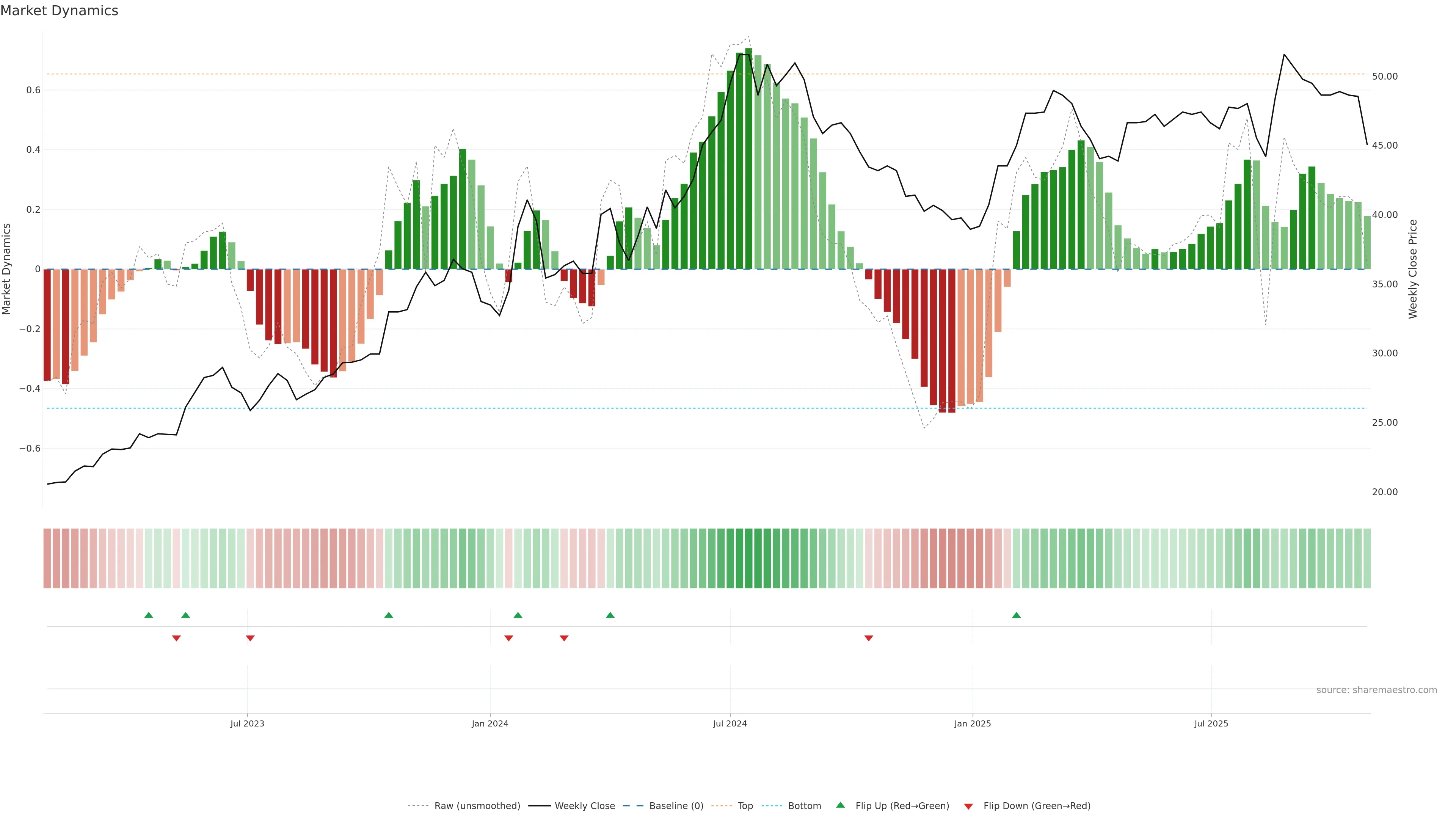
Task: Click the last red flip-down marker before Jan 2025
Action: point(869,638)
